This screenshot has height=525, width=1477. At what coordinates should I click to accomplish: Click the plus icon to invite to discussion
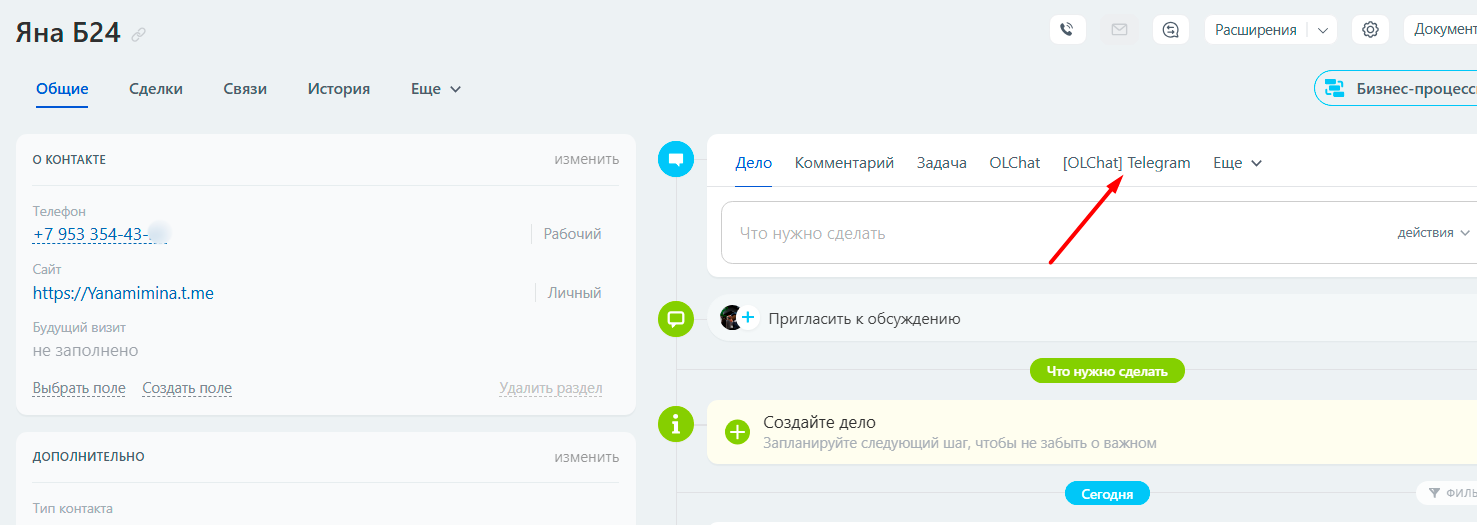747,318
